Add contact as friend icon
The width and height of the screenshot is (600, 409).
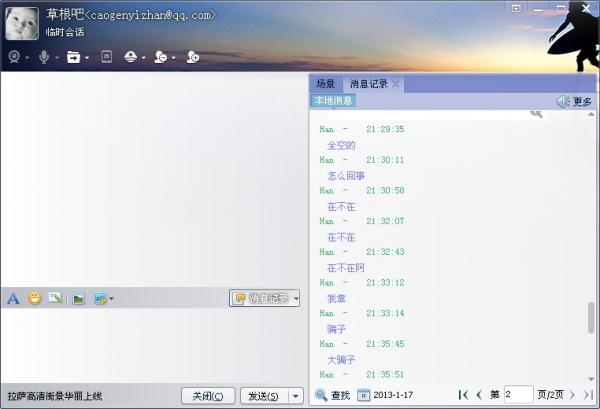pyautogui.click(x=192, y=57)
